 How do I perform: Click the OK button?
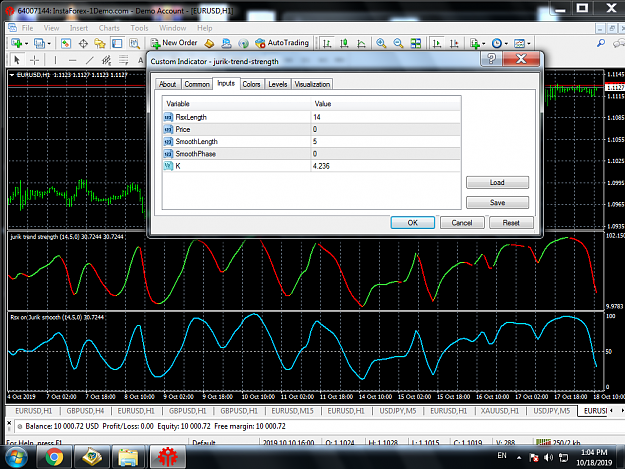point(413,223)
